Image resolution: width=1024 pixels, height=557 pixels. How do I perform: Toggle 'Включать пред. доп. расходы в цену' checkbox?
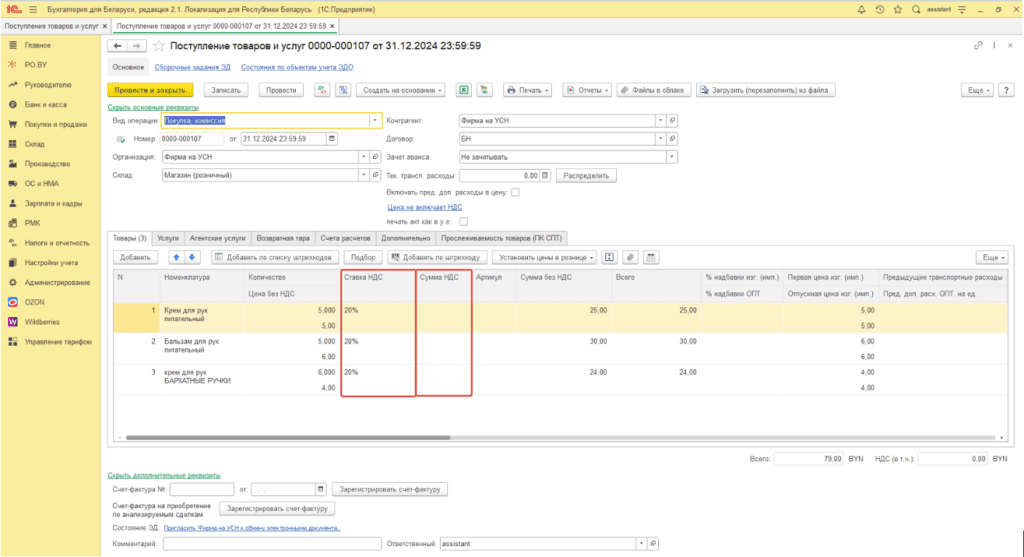click(515, 192)
